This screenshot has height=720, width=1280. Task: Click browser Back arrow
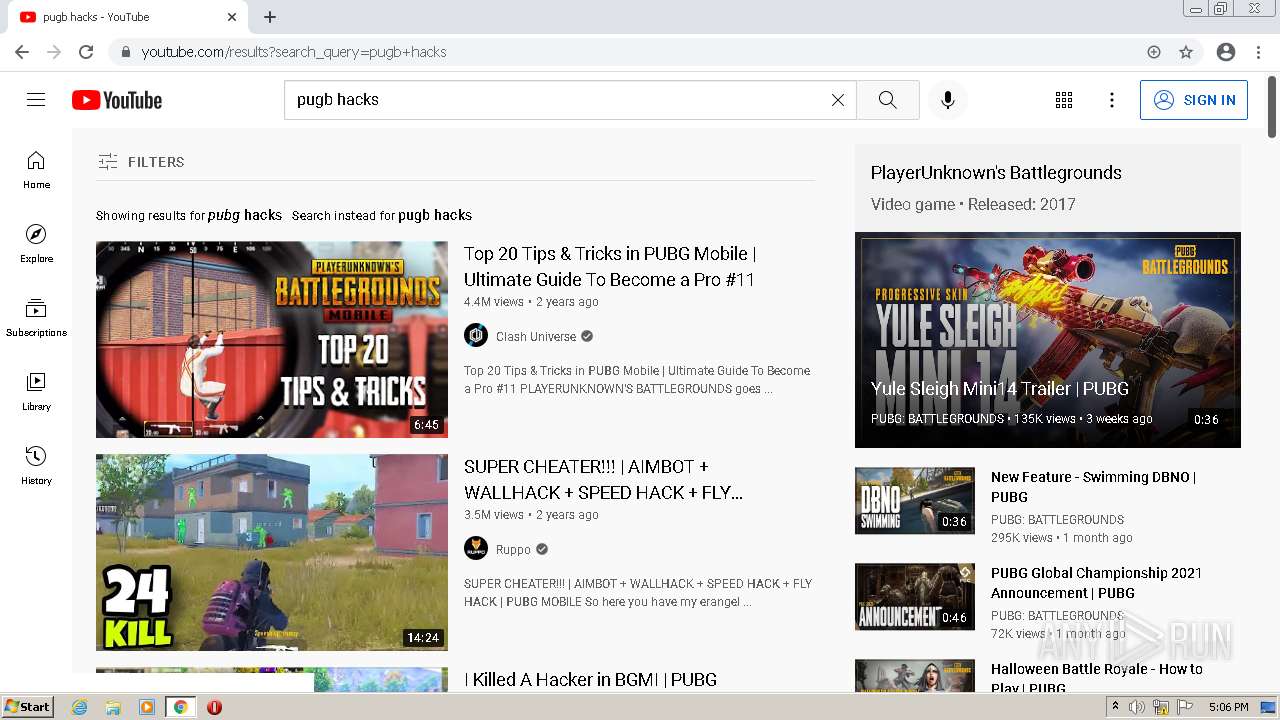(22, 52)
